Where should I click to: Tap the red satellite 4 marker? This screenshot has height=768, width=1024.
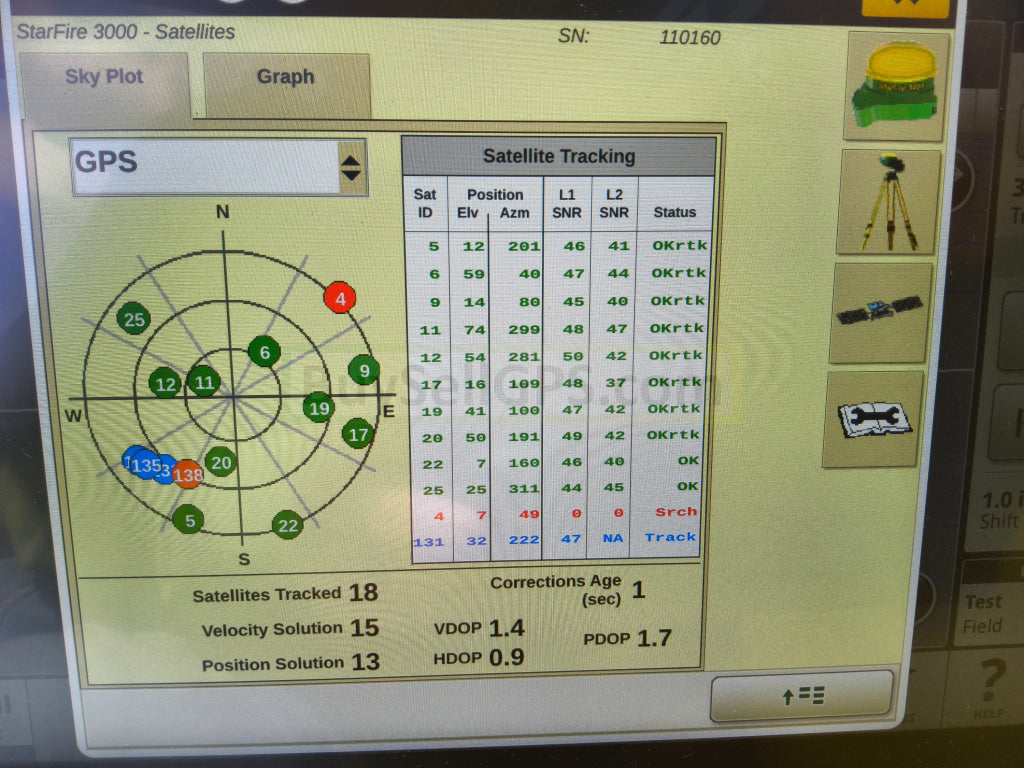click(x=340, y=297)
